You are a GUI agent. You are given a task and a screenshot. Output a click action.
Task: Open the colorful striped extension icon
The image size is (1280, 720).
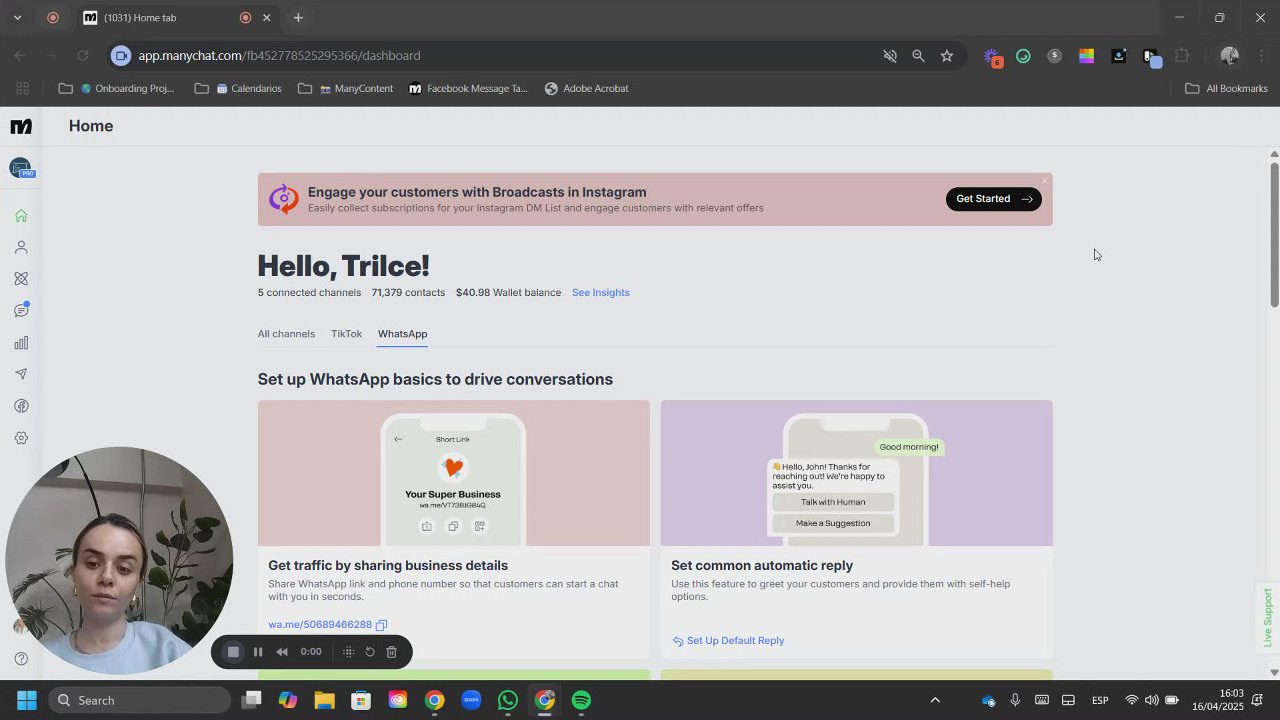1086,56
